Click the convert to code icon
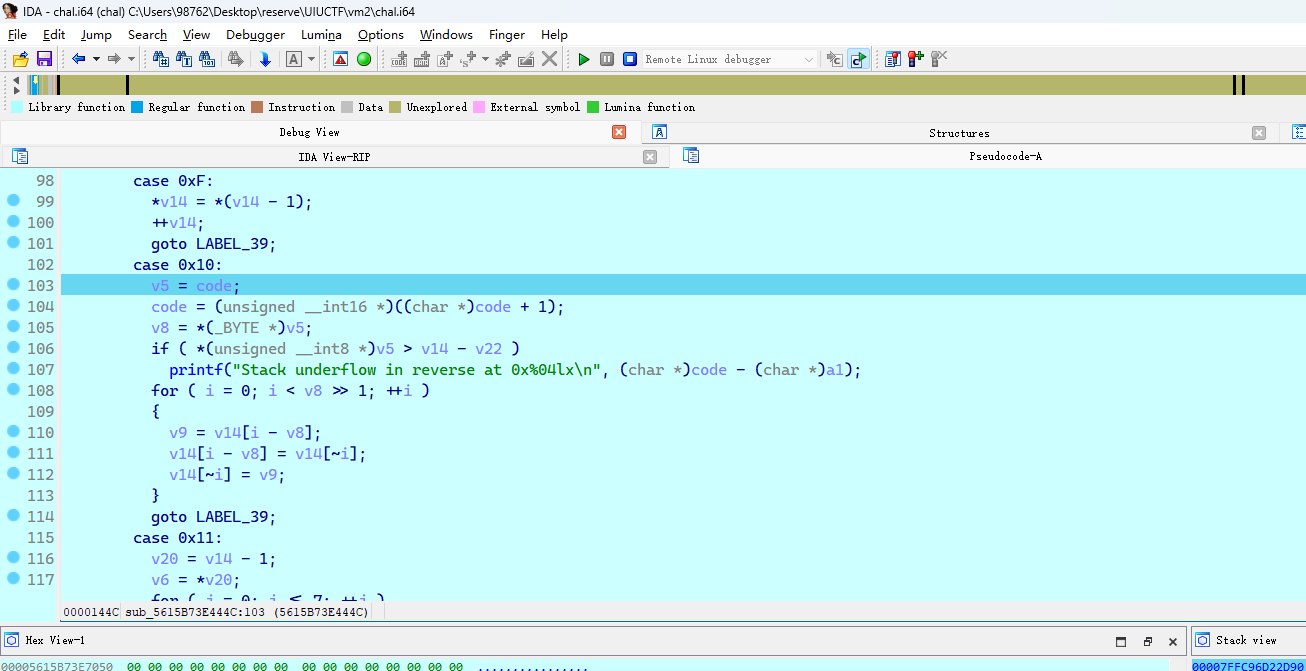The width and height of the screenshot is (1306, 671). click(x=399, y=59)
